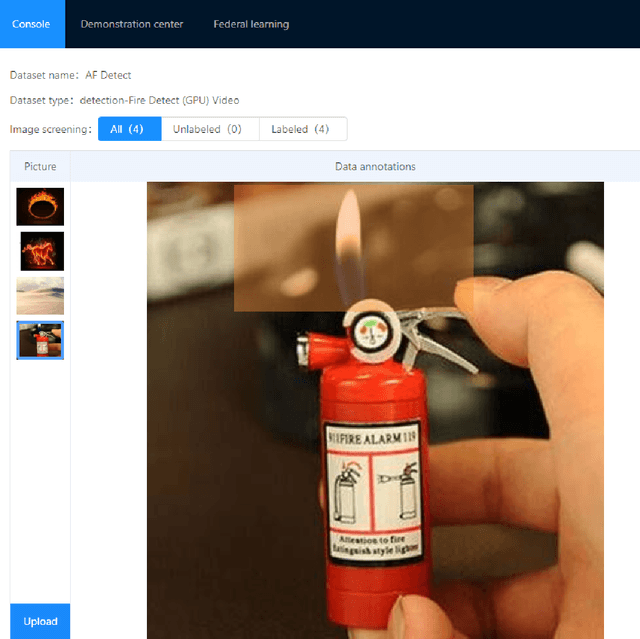Select the desert dunes thumbnail
The width and height of the screenshot is (640, 639).
[40, 296]
